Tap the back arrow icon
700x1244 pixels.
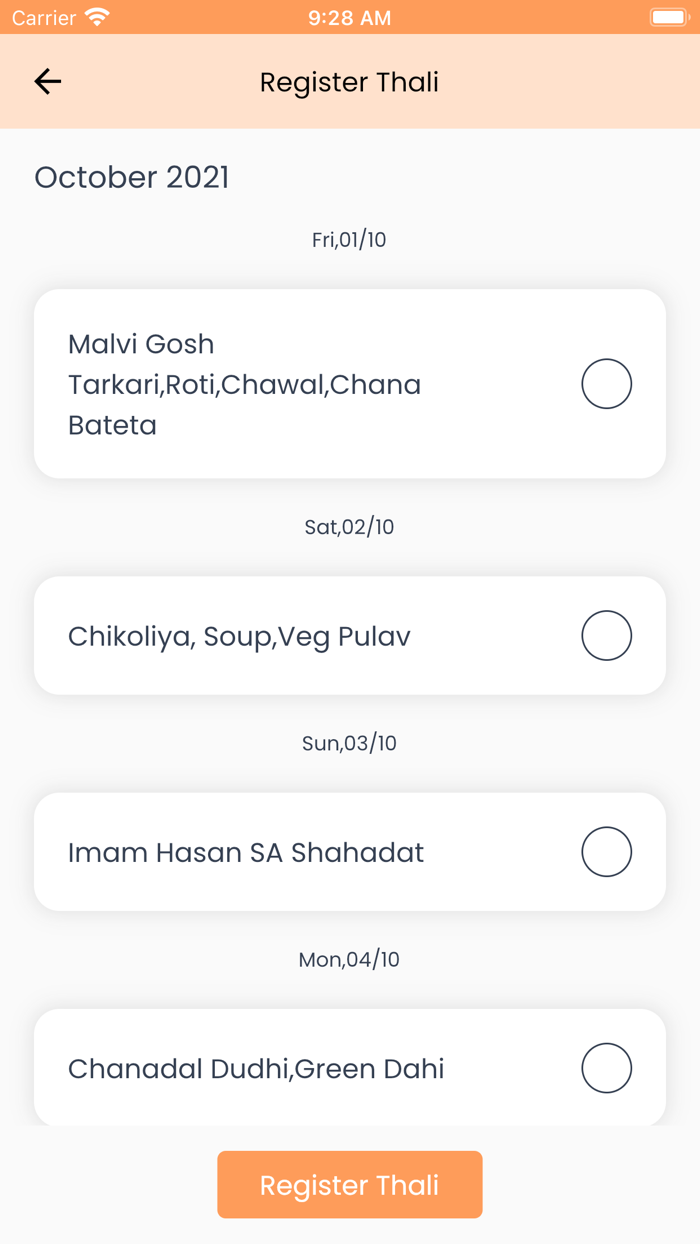pyautogui.click(x=48, y=81)
